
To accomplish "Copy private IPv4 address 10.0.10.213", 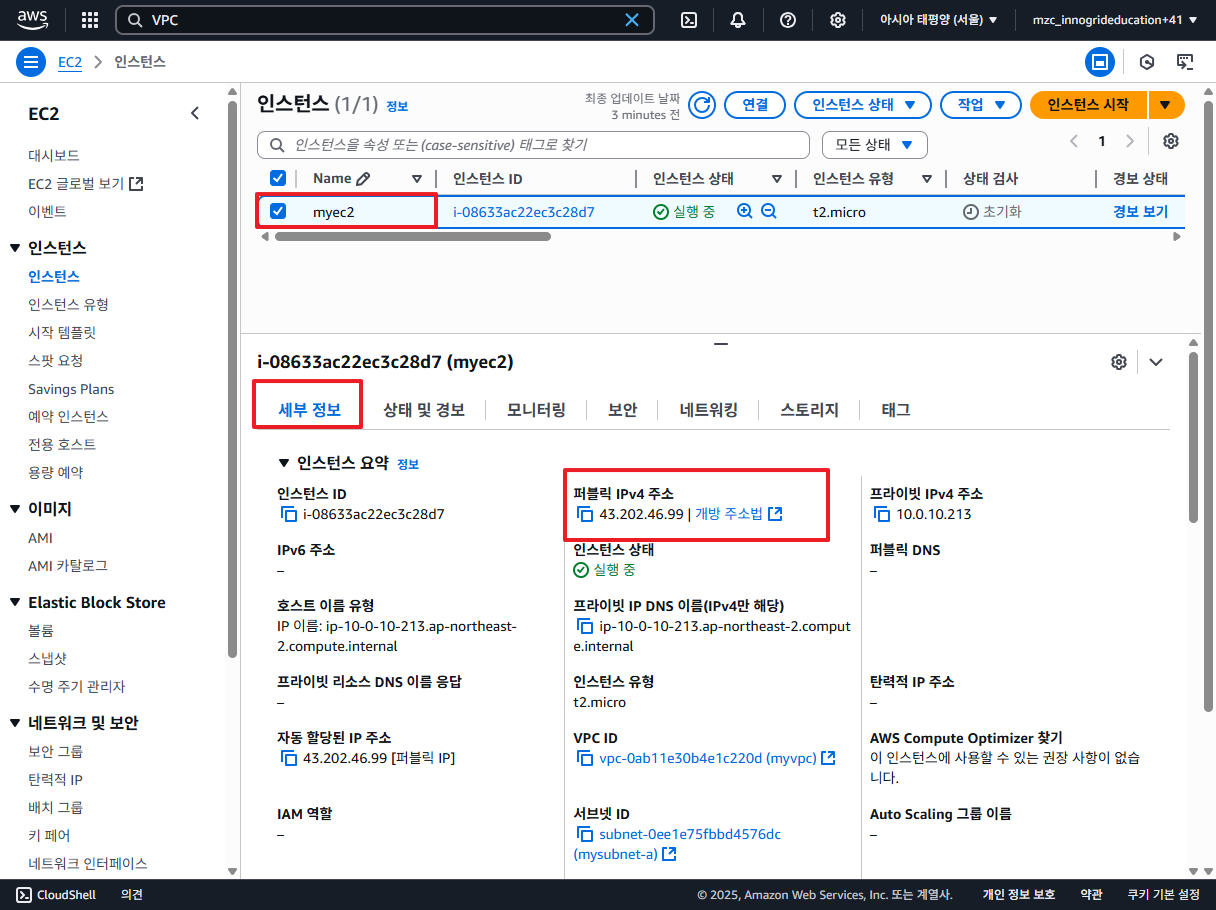I will tap(882, 514).
